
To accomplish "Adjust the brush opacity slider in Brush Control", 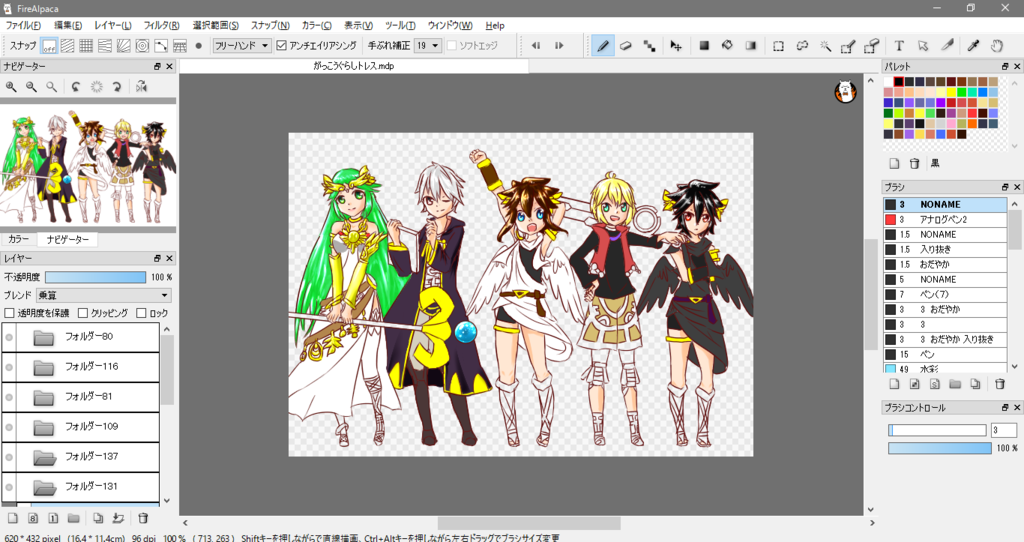I will (x=940, y=448).
